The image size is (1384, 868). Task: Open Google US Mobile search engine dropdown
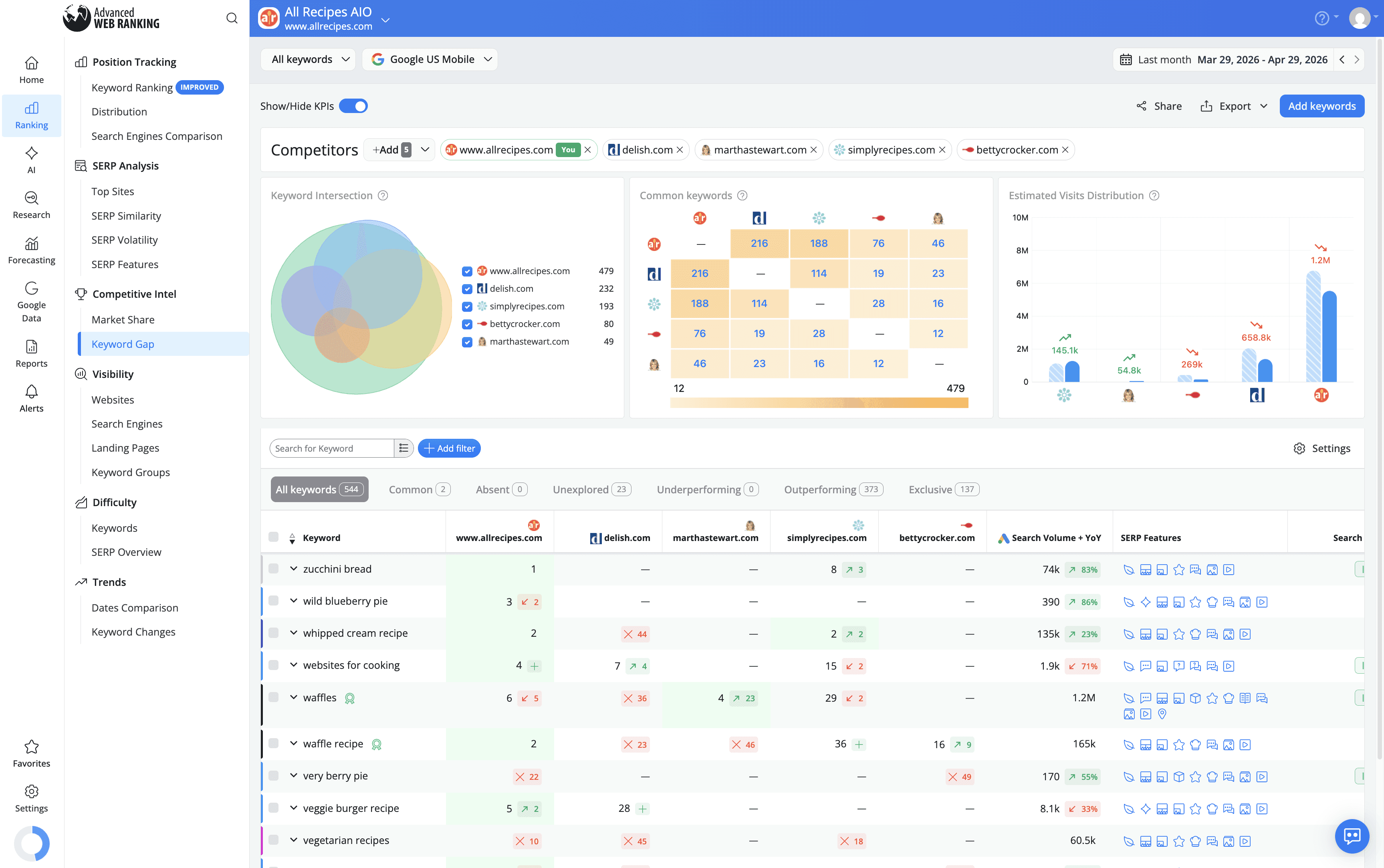tap(430, 60)
